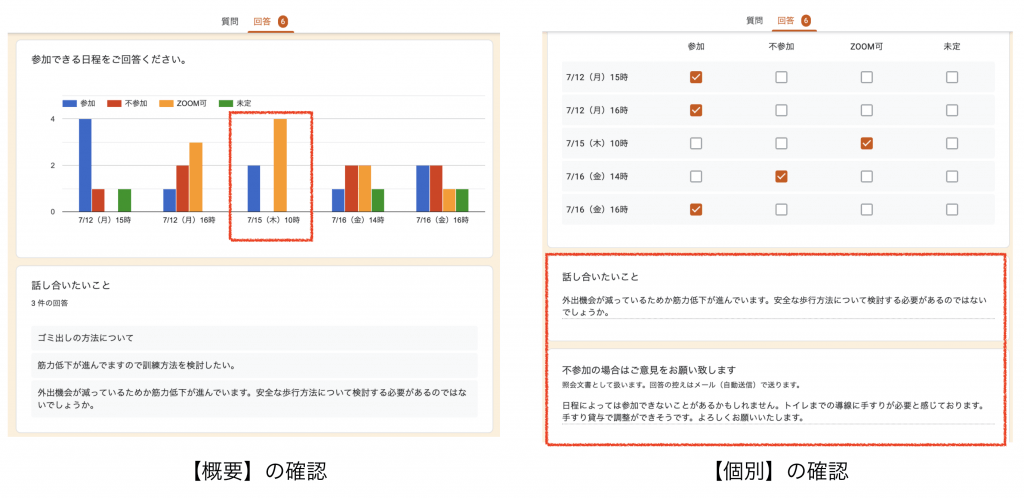Viewport: 1024px width, 499px height.
Task: Uncheck 参加 for 7/12（月）15時
Action: [696, 77]
